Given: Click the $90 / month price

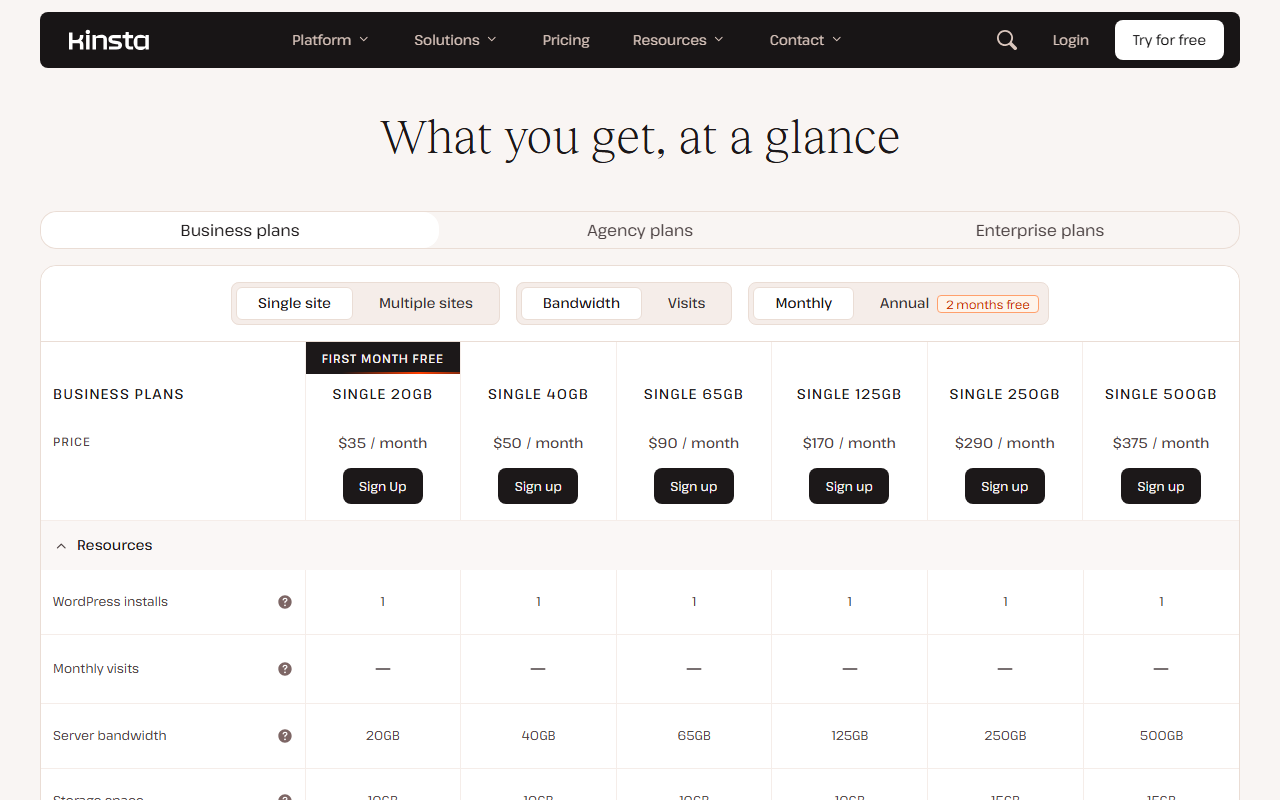Looking at the screenshot, I should (x=694, y=443).
